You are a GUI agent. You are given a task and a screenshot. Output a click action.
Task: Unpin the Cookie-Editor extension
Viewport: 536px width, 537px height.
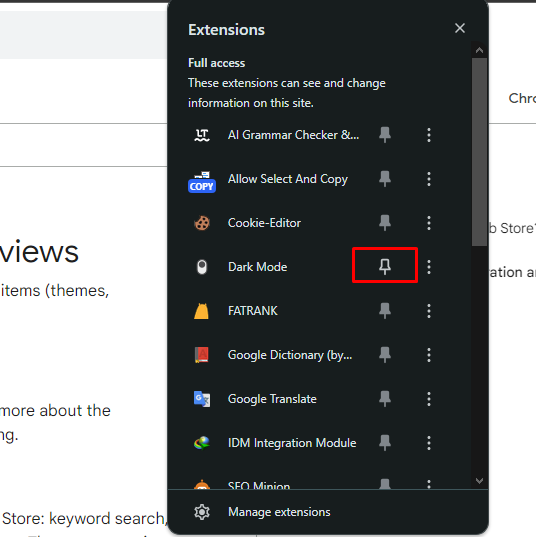click(x=385, y=223)
